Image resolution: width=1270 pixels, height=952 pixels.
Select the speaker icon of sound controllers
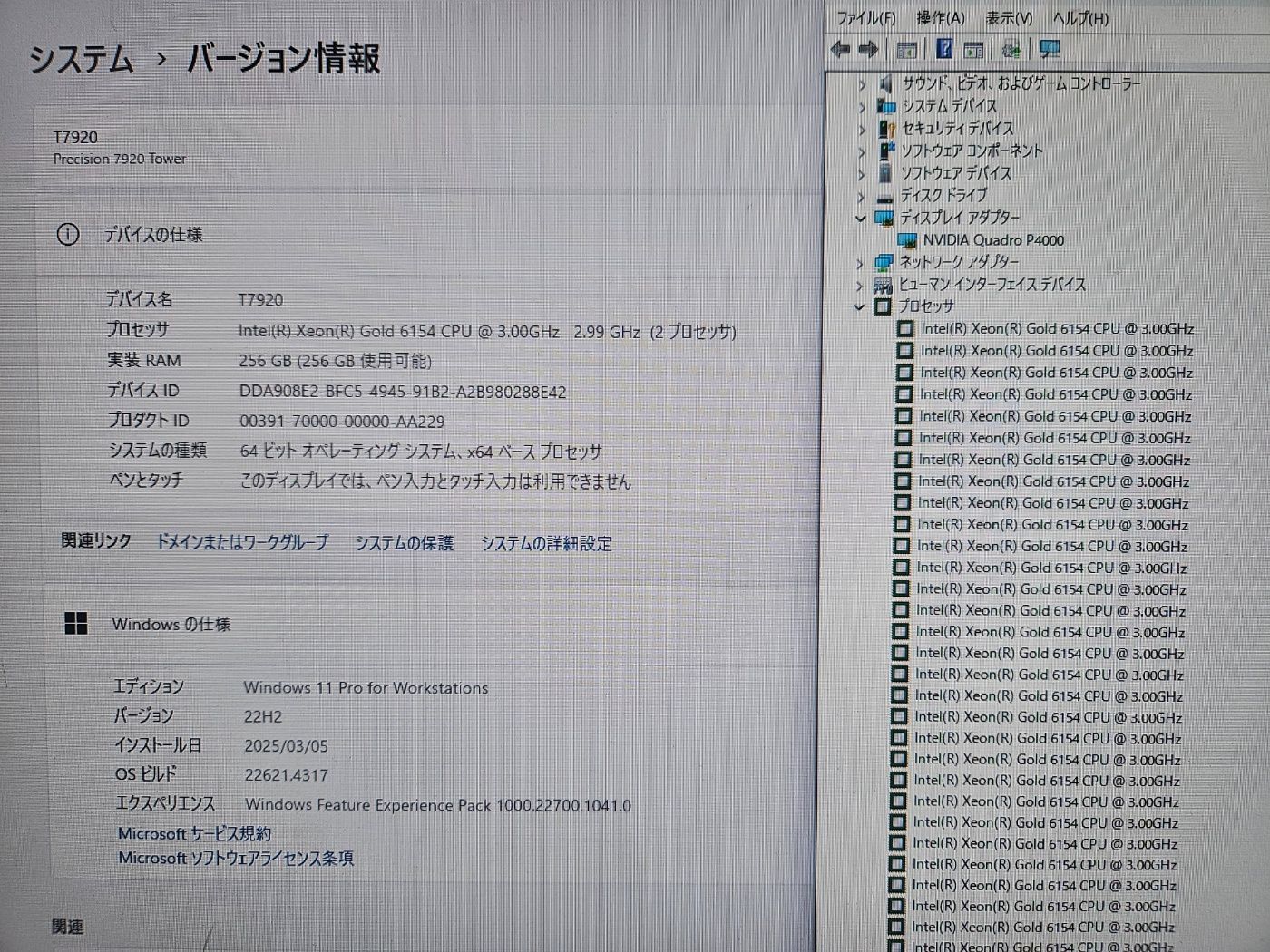[886, 83]
